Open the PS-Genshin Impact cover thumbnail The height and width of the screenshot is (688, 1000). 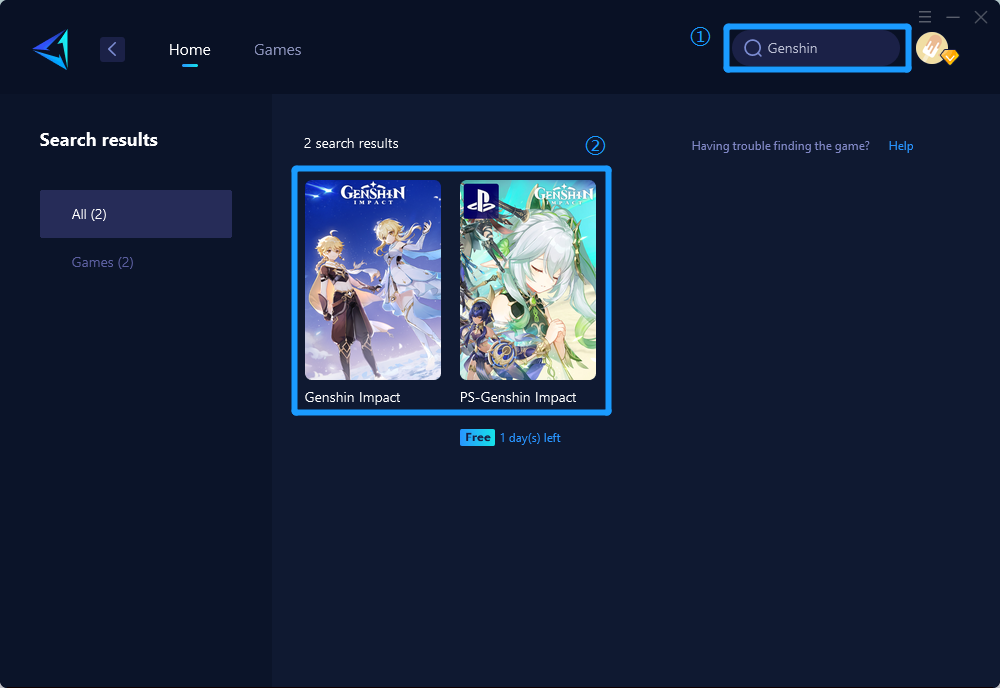tap(528, 280)
